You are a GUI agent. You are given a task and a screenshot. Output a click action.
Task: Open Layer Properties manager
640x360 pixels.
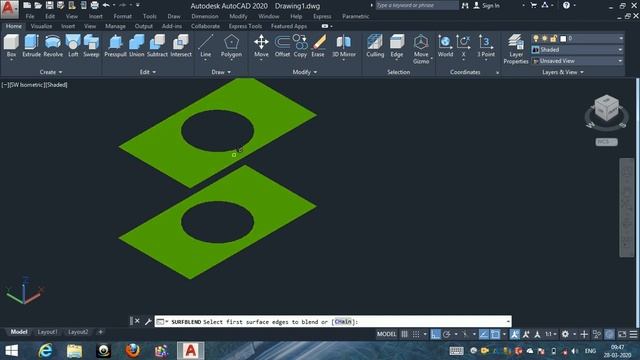(516, 49)
